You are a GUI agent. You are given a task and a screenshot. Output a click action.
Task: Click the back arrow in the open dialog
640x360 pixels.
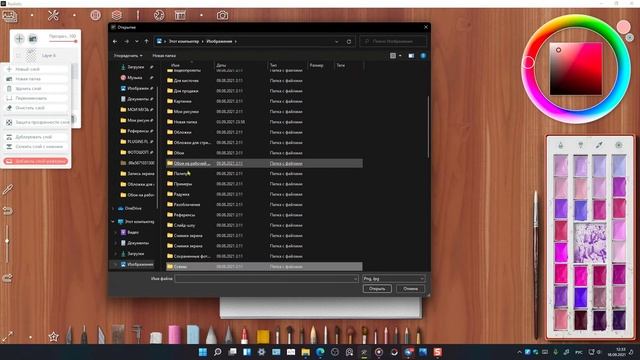115,41
